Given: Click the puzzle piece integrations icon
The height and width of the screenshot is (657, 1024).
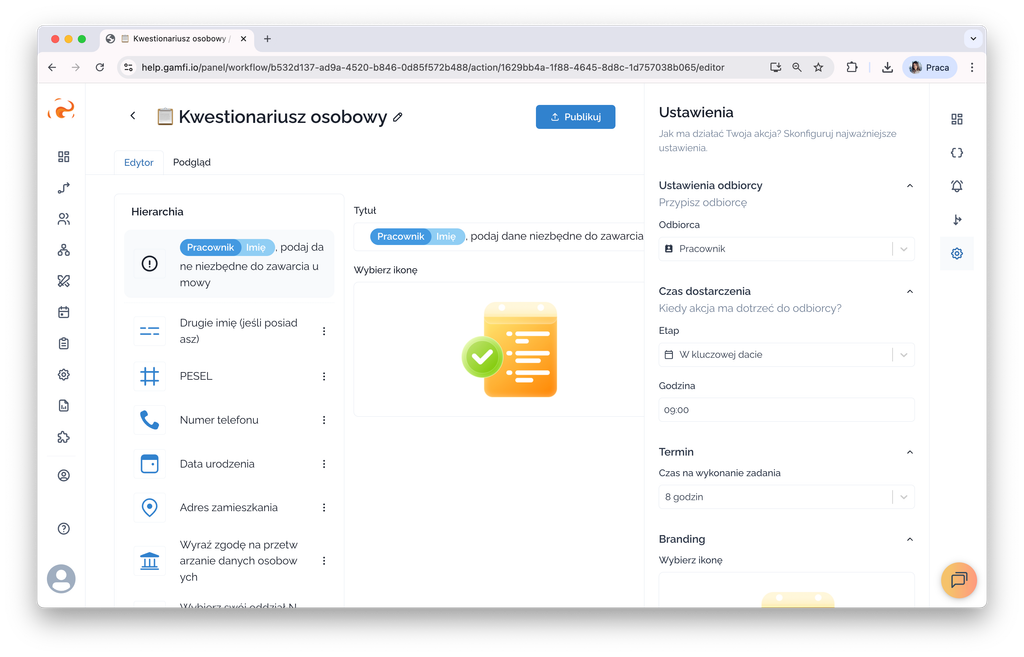Looking at the screenshot, I should pos(64,437).
